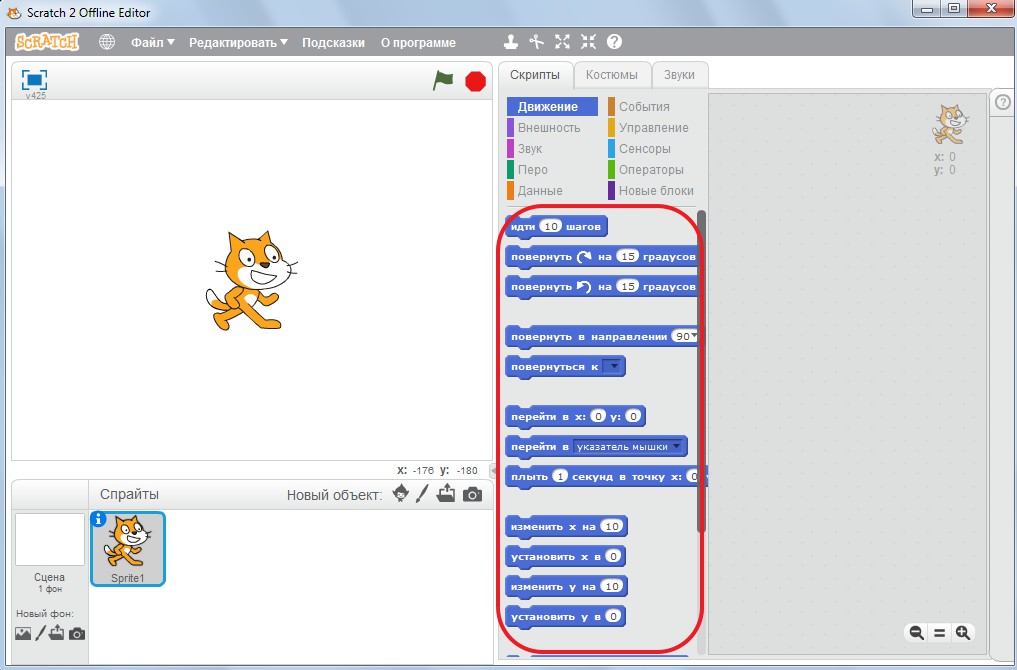Select the Shrink sprite tool
The image size is (1017, 670).
(588, 42)
